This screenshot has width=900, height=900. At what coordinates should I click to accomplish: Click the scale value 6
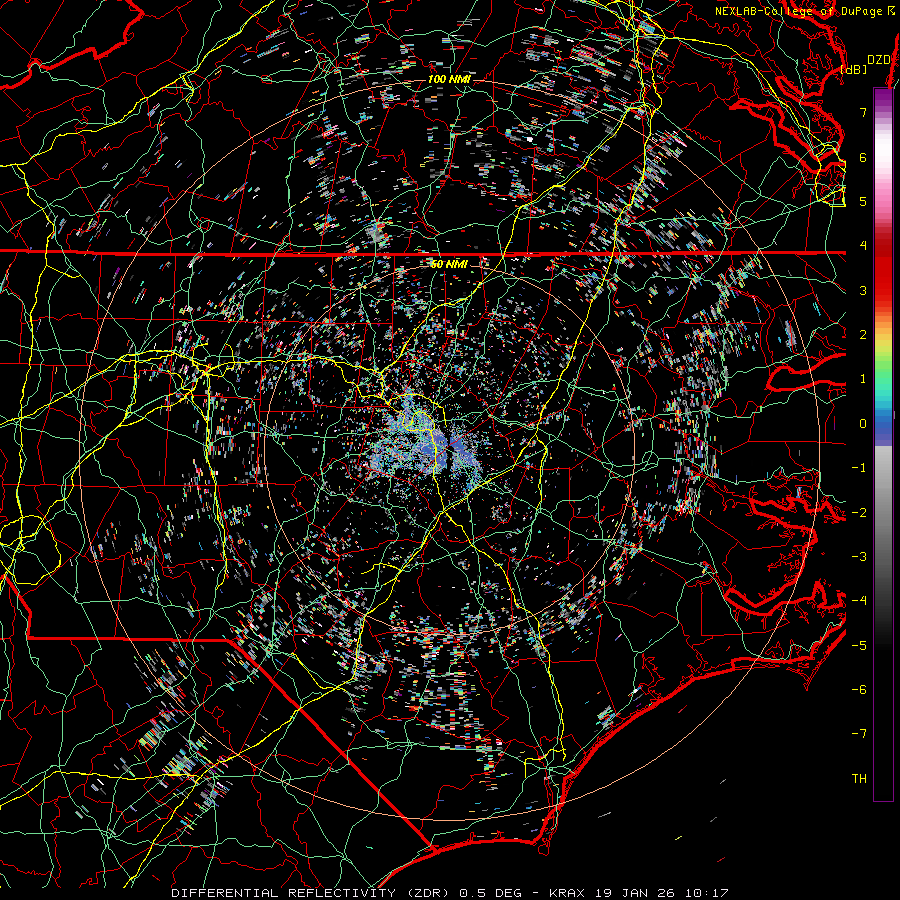[x=863, y=157]
